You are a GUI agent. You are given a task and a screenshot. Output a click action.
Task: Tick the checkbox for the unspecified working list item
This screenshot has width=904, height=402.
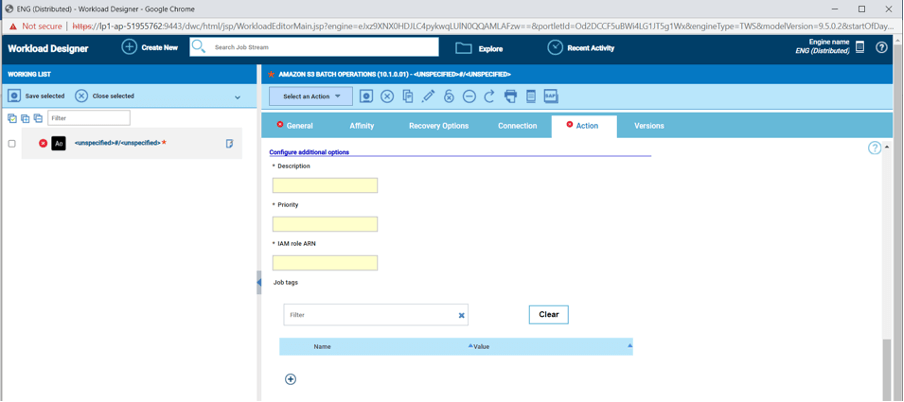click(x=12, y=144)
